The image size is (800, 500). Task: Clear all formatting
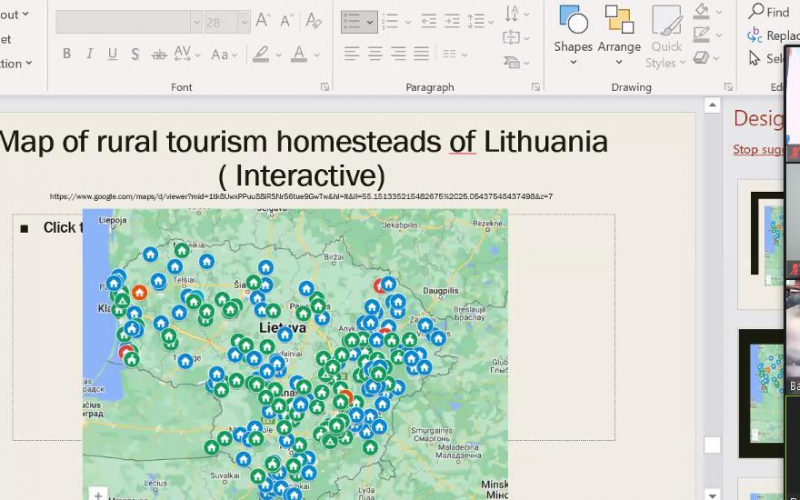tap(313, 20)
